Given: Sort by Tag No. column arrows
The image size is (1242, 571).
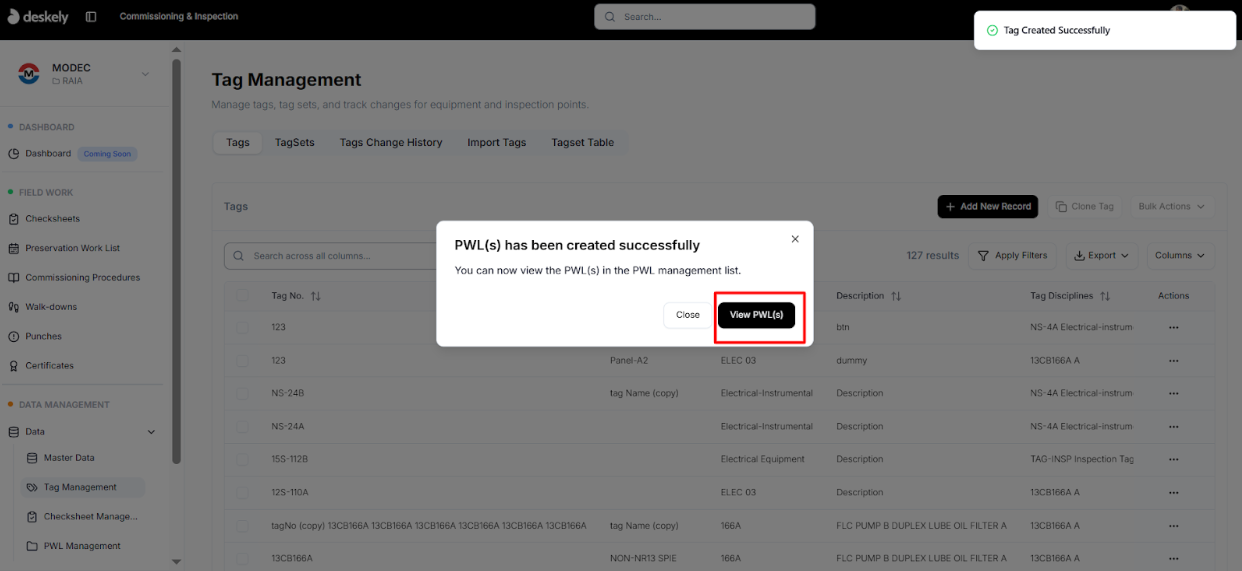Looking at the screenshot, I should coord(316,296).
